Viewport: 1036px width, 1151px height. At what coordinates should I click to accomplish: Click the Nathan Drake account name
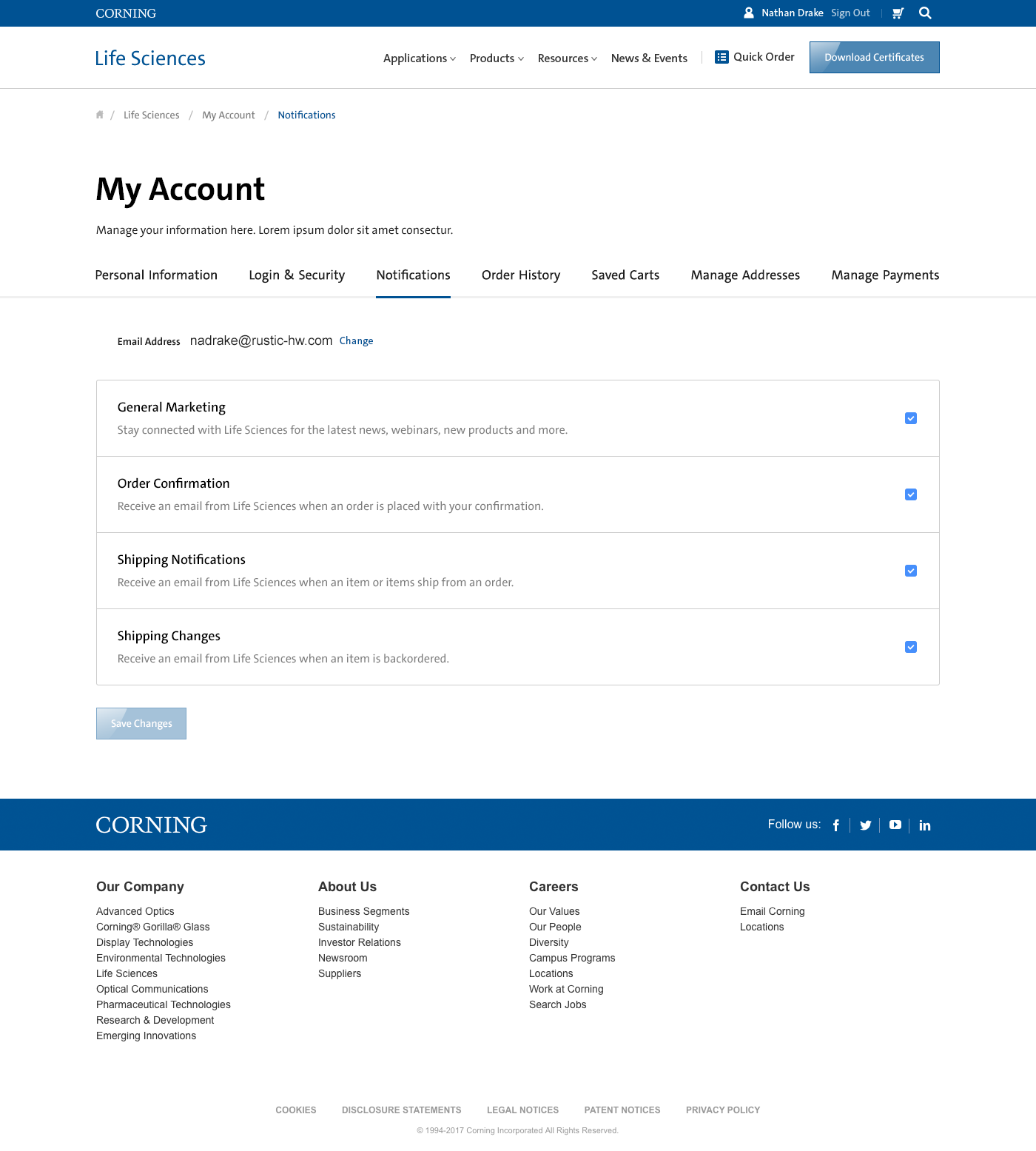click(x=792, y=13)
